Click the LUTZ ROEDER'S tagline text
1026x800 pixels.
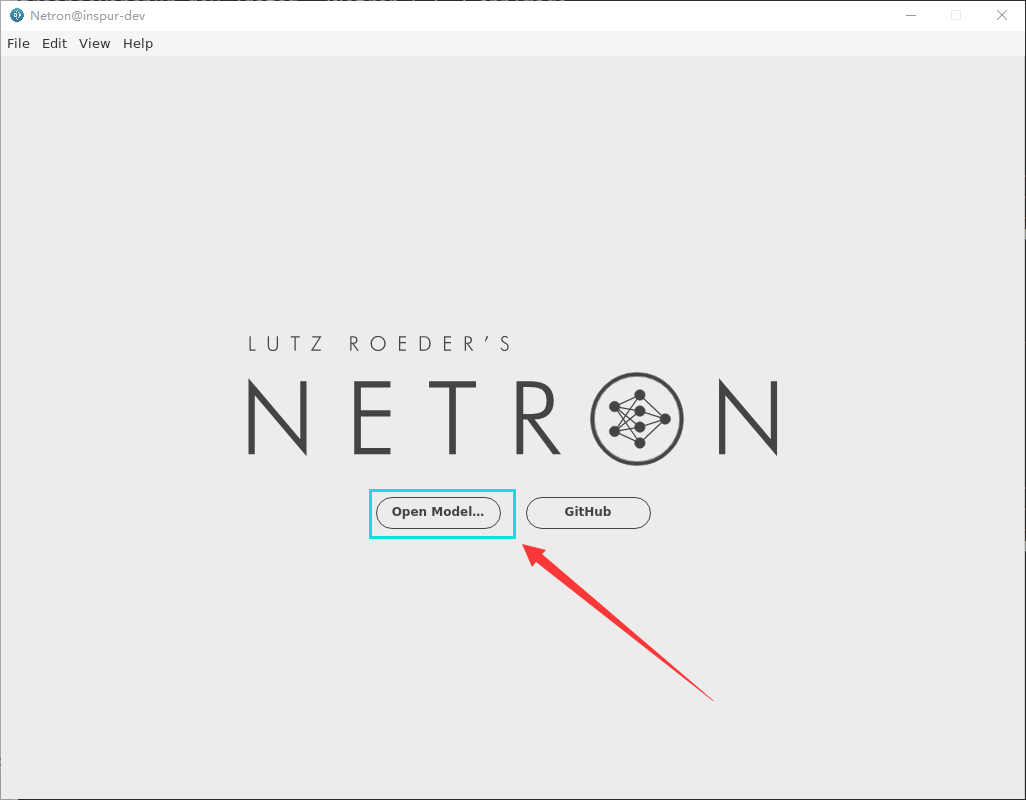[378, 343]
